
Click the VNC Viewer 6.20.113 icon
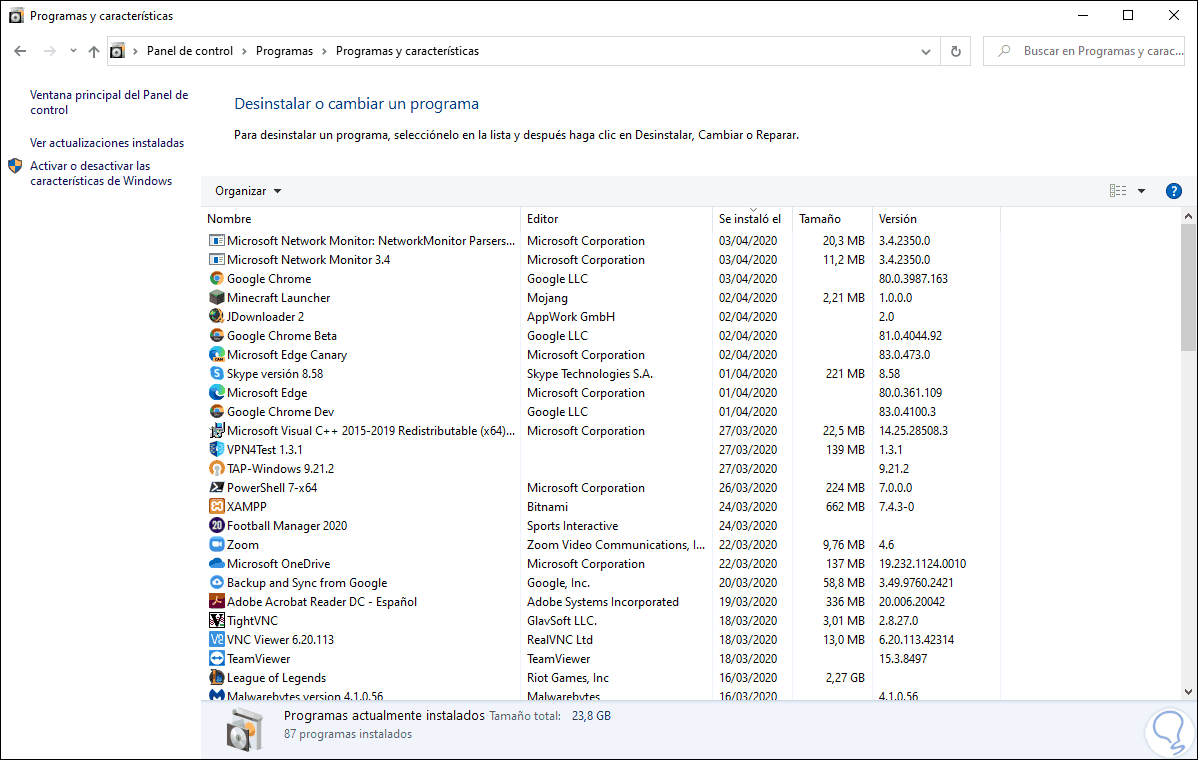pyautogui.click(x=217, y=639)
